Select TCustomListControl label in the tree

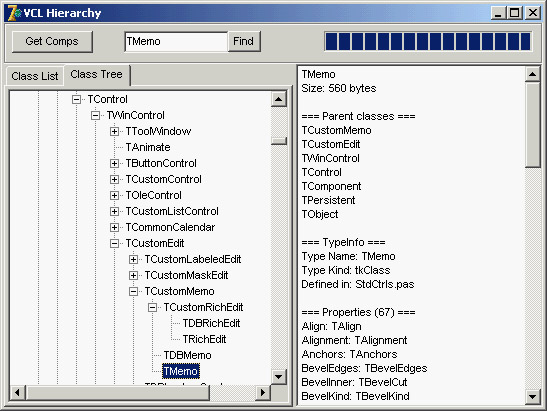pyautogui.click(x=172, y=211)
